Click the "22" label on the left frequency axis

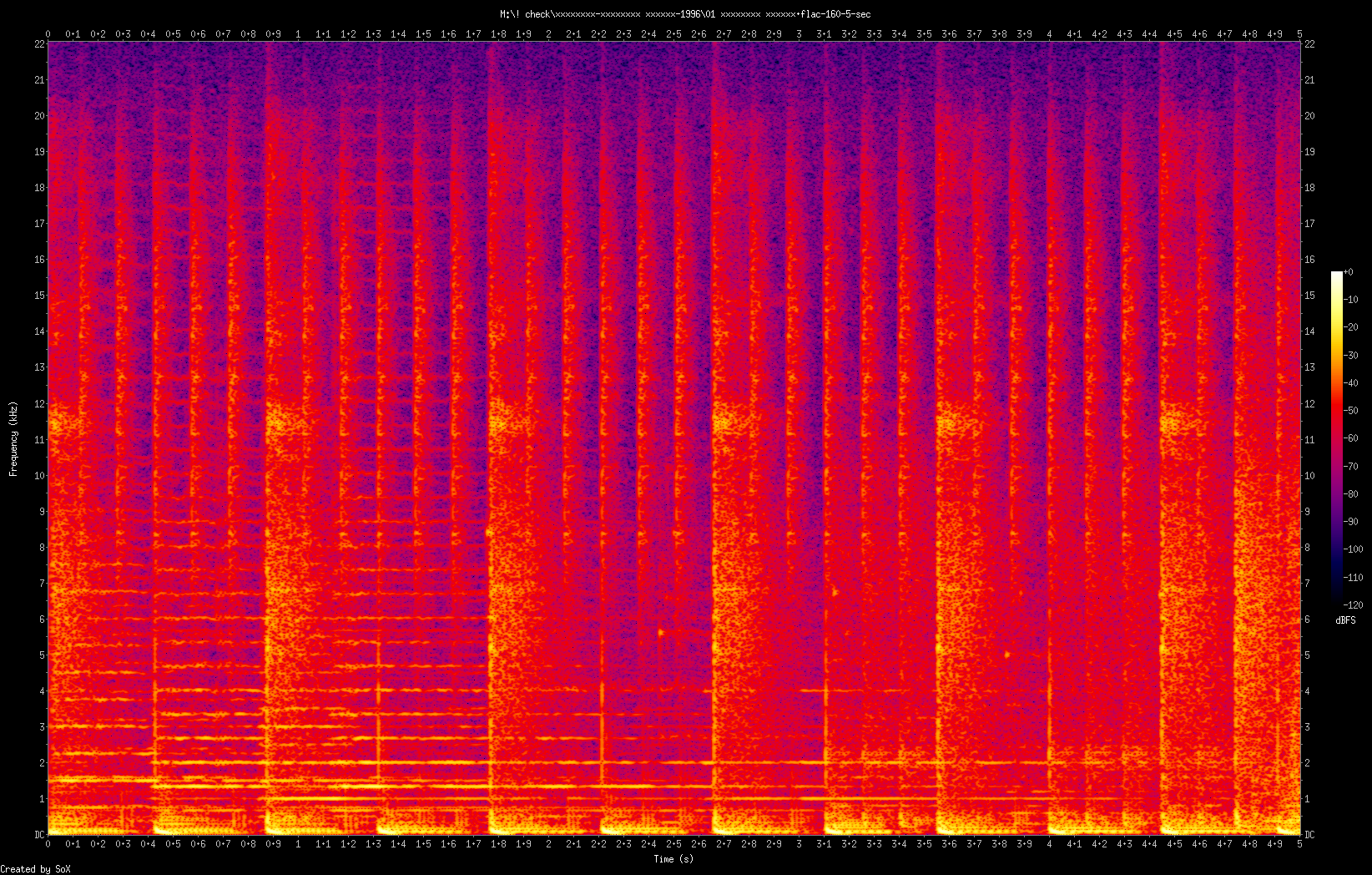pos(38,44)
